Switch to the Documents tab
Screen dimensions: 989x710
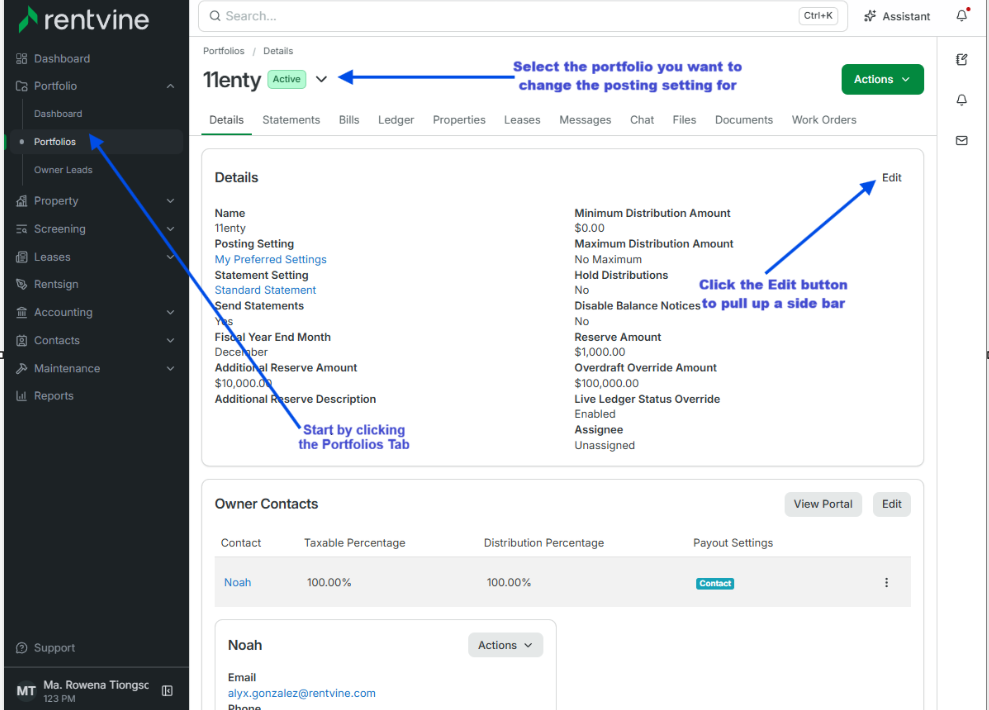(x=744, y=120)
